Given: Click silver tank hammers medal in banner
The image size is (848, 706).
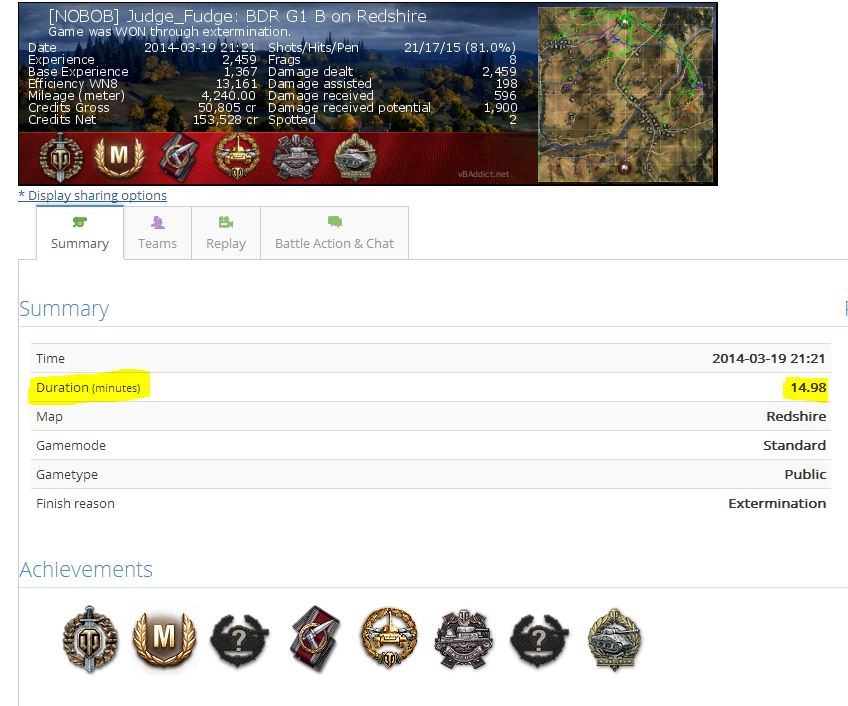Looking at the screenshot, I should click(x=295, y=157).
